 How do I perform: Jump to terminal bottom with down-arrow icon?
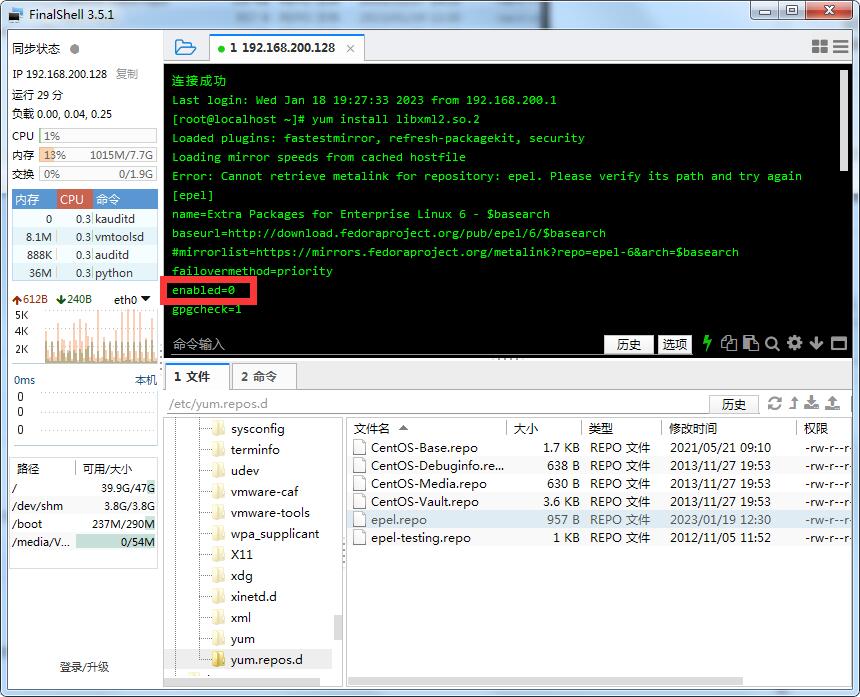click(x=816, y=343)
